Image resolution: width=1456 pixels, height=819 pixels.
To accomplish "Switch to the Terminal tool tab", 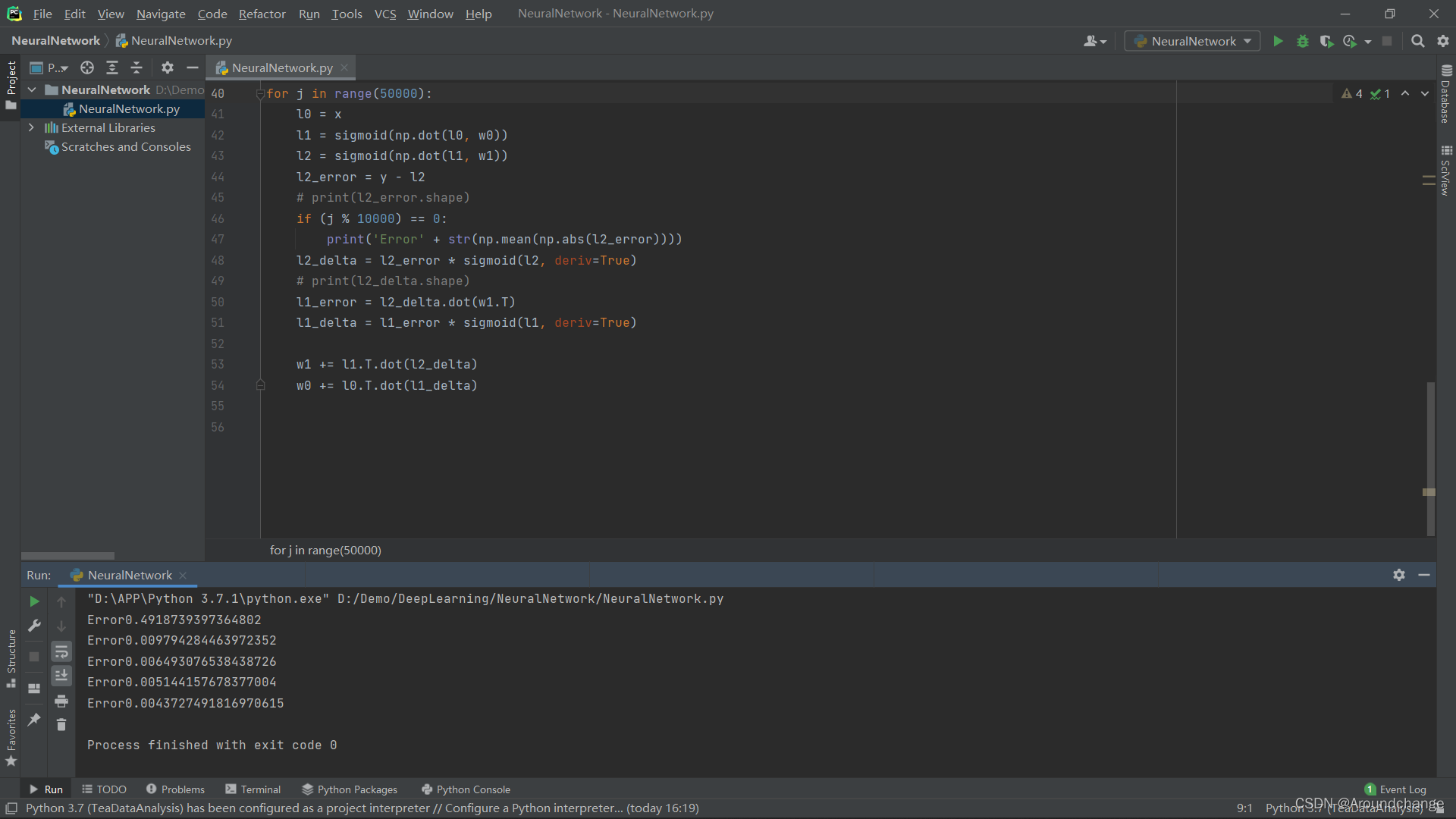I will pos(253,789).
